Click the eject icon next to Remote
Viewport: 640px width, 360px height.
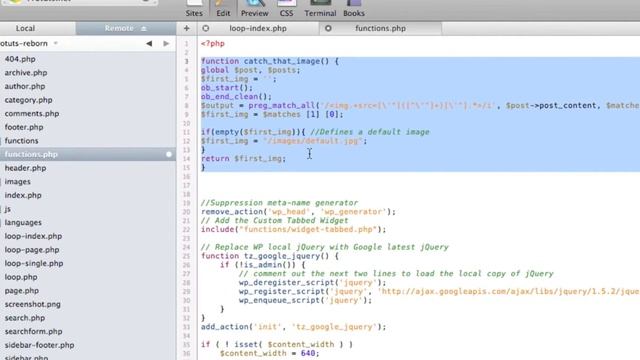pos(144,28)
